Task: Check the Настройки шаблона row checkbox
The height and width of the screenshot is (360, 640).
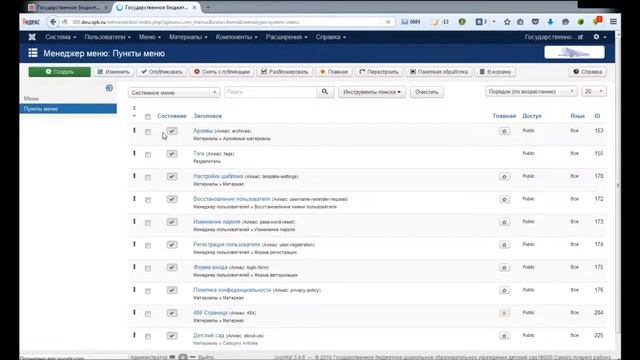Action: point(148,178)
